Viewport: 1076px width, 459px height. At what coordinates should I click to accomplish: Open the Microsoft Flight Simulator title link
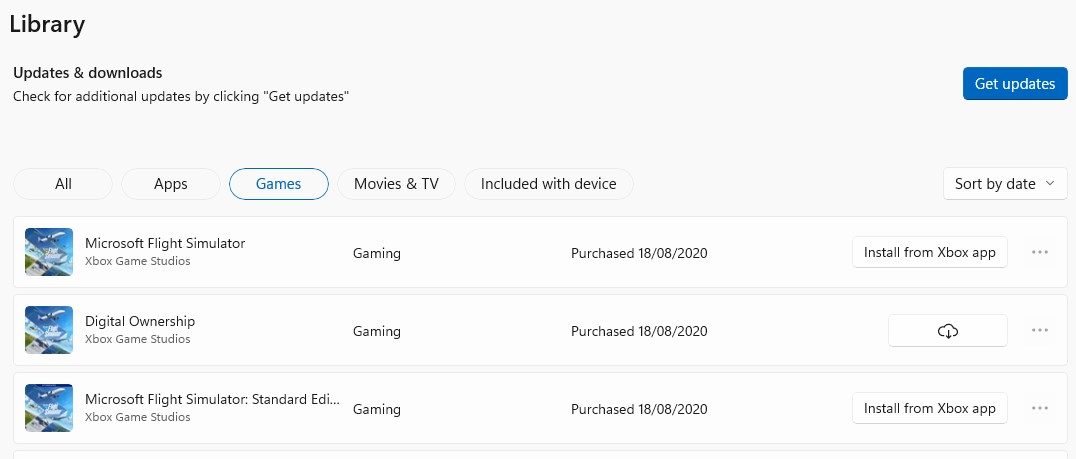tap(165, 243)
